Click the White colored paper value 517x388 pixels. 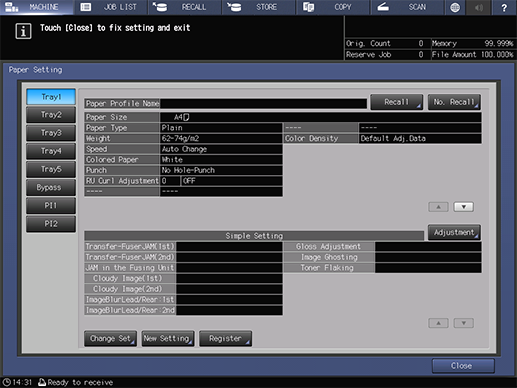point(221,160)
